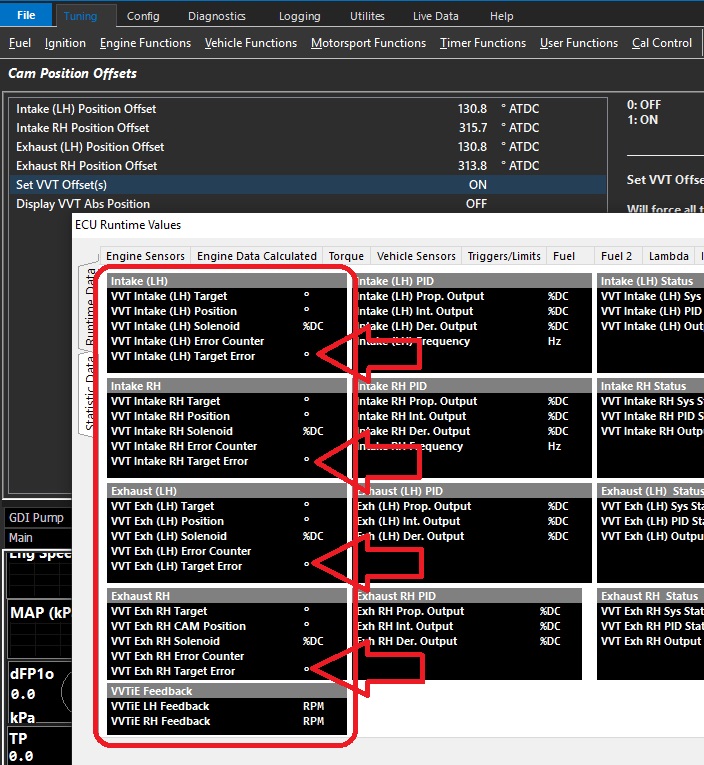Screen dimensions: 704x765
Task: Expand the Ignition menu
Action: click(65, 43)
